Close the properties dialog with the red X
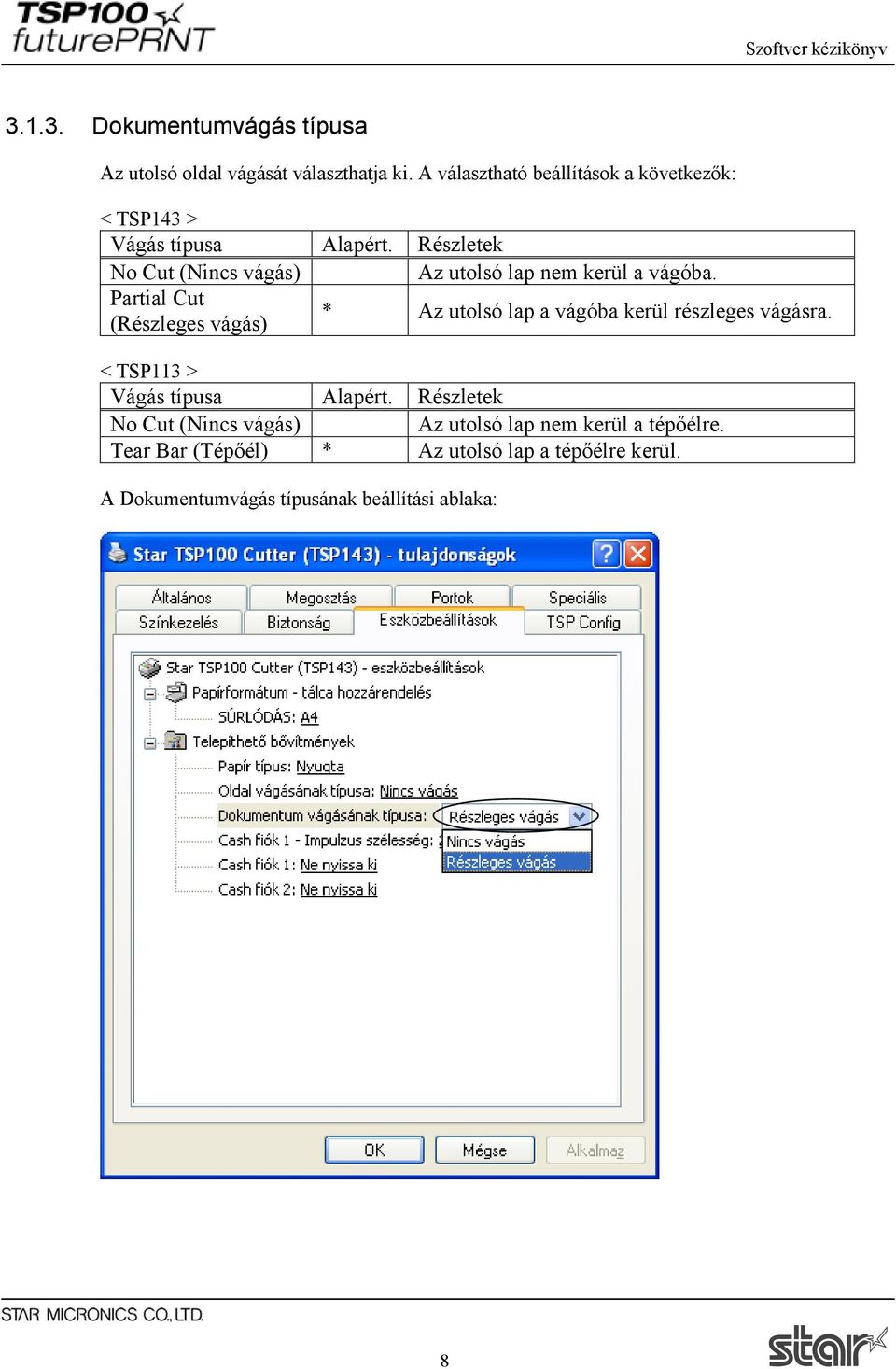 pyautogui.click(x=637, y=554)
